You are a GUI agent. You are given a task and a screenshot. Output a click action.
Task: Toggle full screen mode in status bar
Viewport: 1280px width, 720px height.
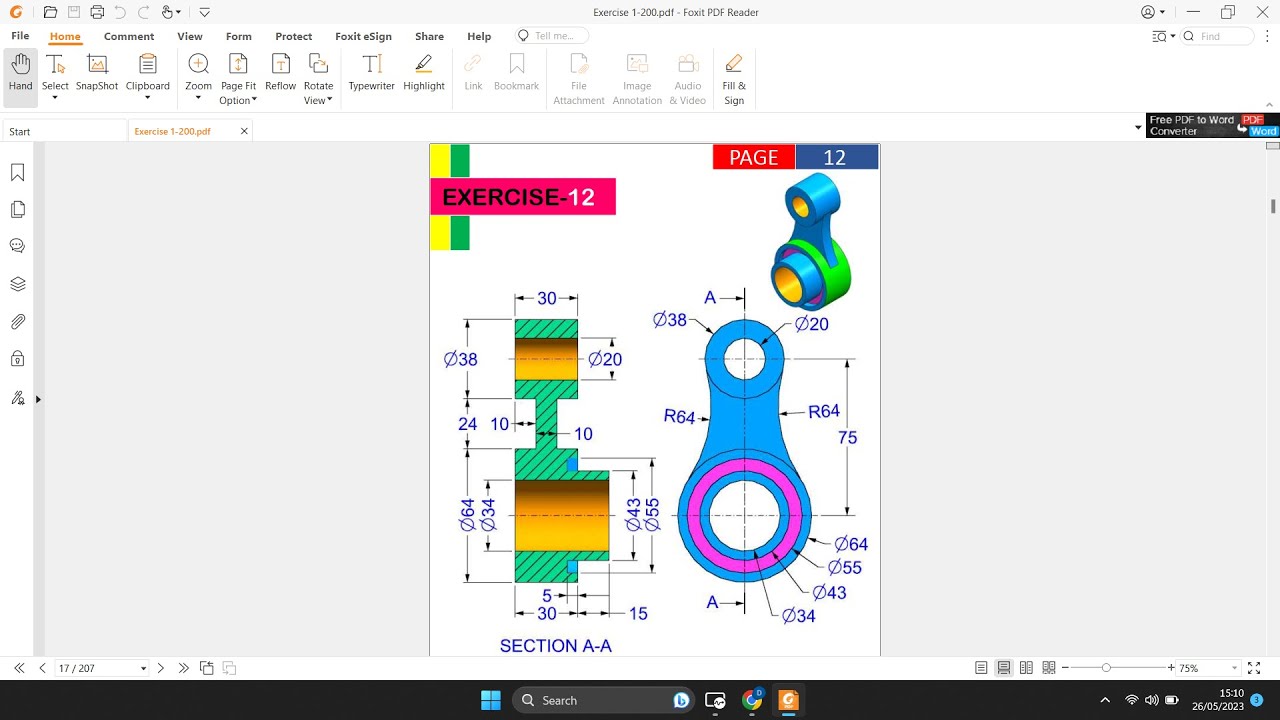point(1254,668)
